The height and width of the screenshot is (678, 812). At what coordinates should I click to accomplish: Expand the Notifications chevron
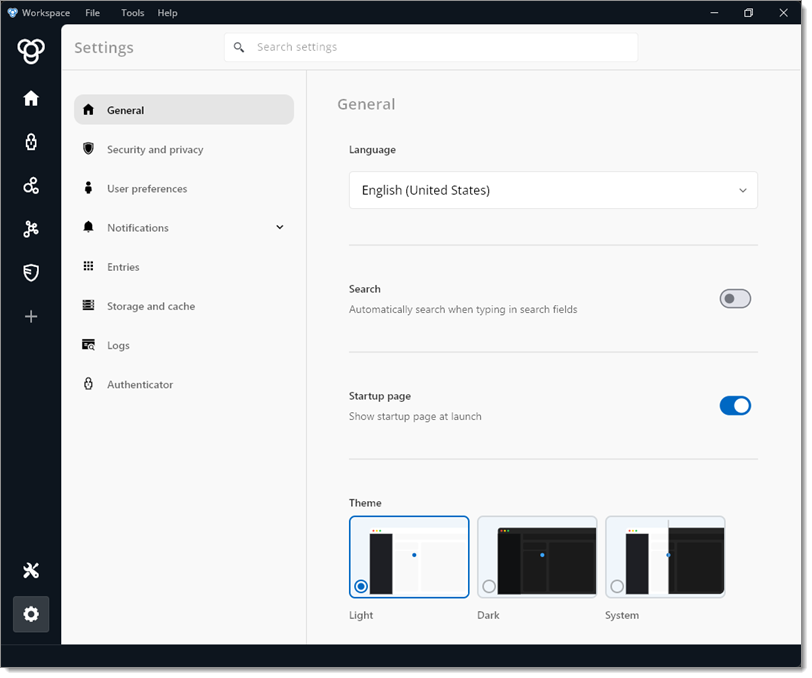click(x=280, y=227)
